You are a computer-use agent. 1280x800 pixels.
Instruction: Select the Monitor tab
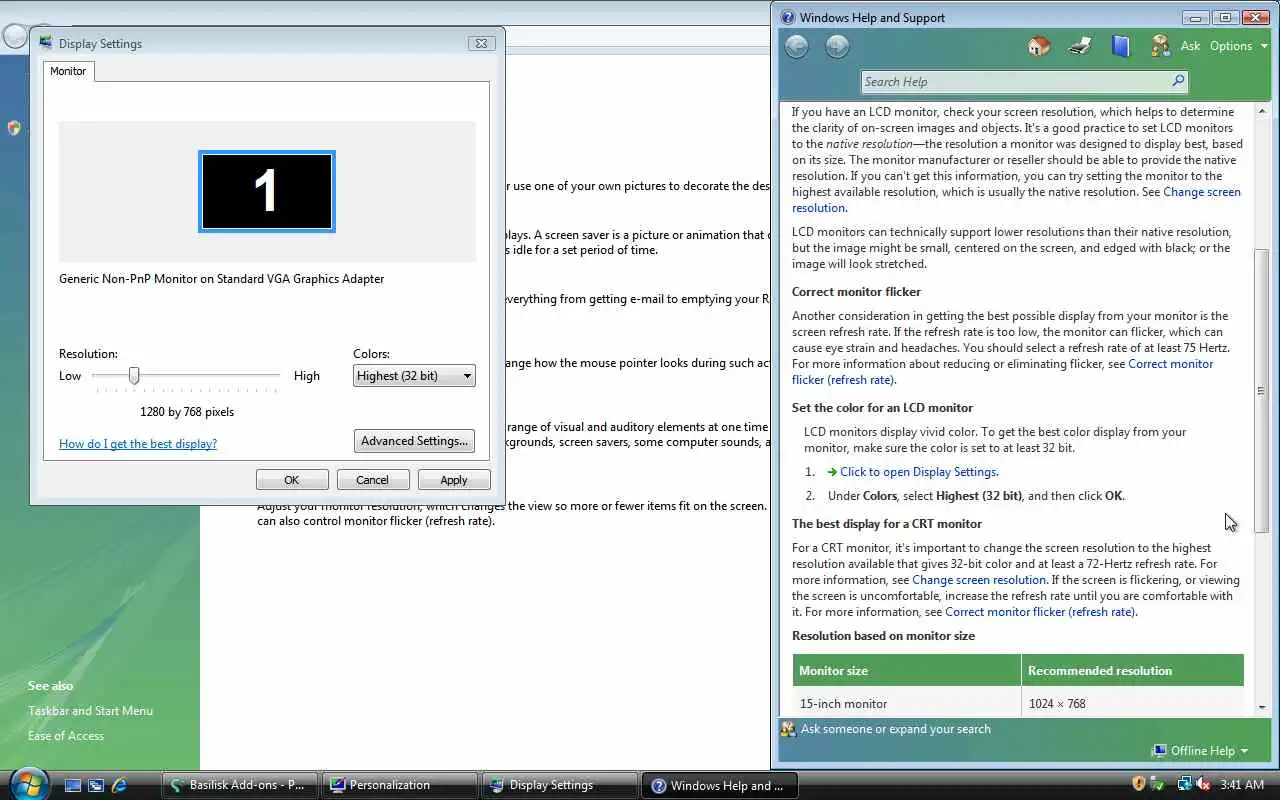pos(68,71)
